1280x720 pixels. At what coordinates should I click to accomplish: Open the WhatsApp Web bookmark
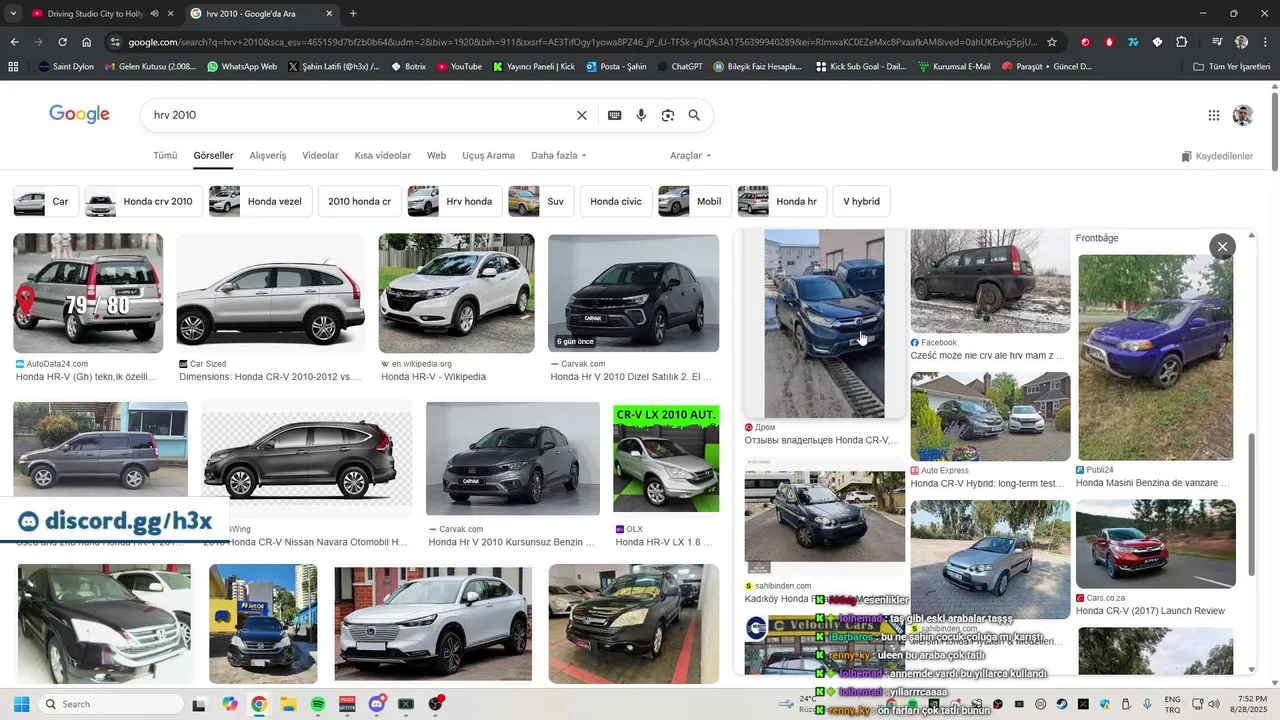click(242, 66)
